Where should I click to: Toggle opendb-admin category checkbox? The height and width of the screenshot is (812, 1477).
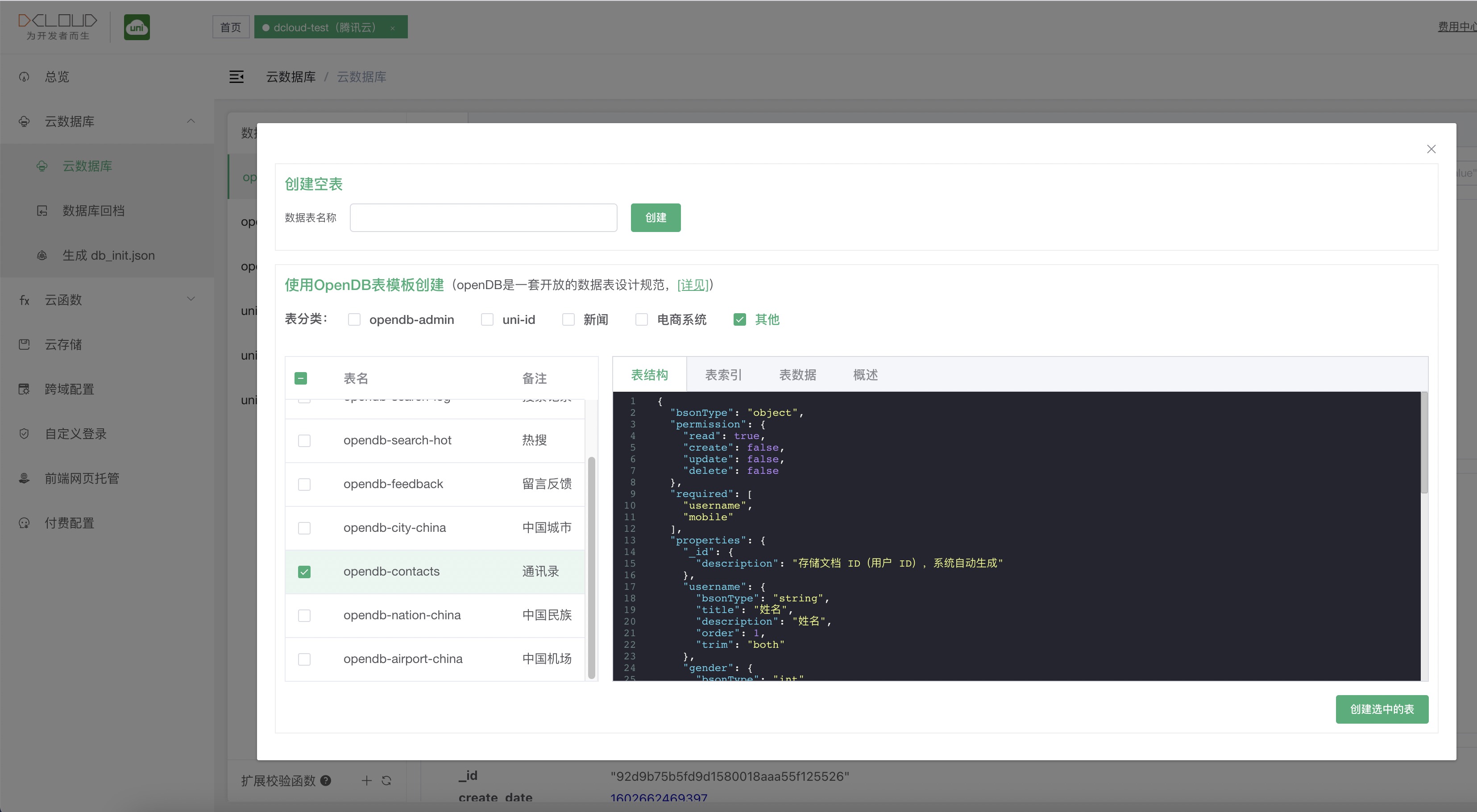[x=354, y=319]
